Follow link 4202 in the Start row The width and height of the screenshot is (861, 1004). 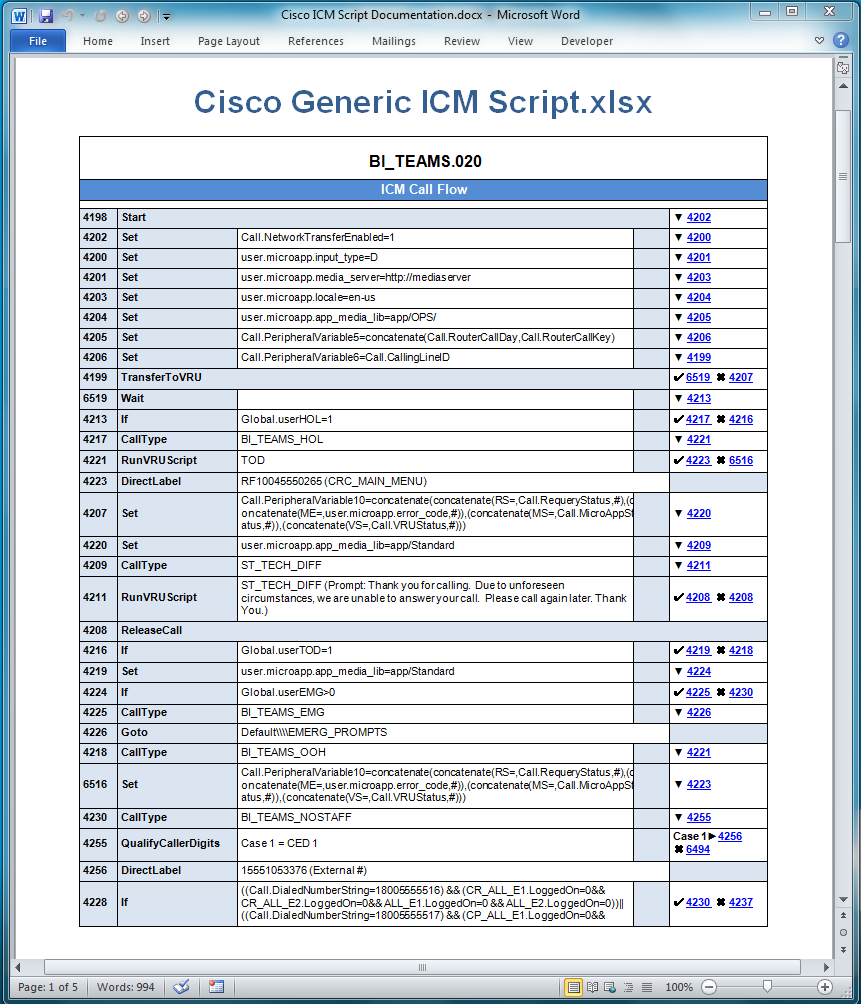coord(698,218)
